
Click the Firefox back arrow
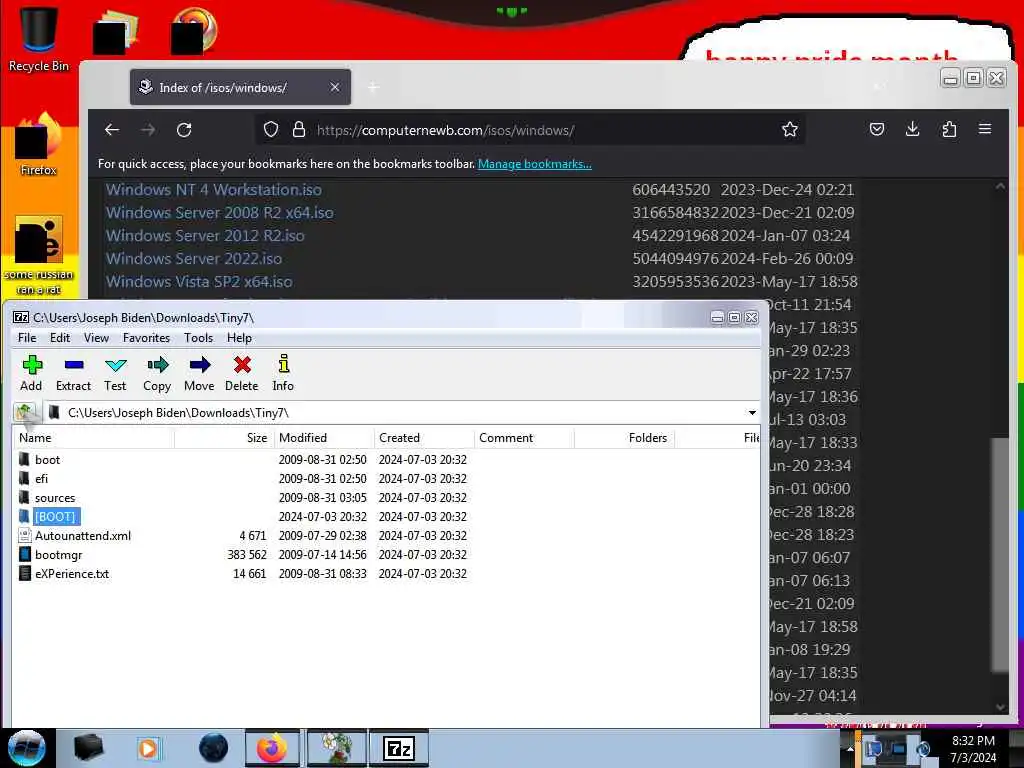click(x=112, y=130)
